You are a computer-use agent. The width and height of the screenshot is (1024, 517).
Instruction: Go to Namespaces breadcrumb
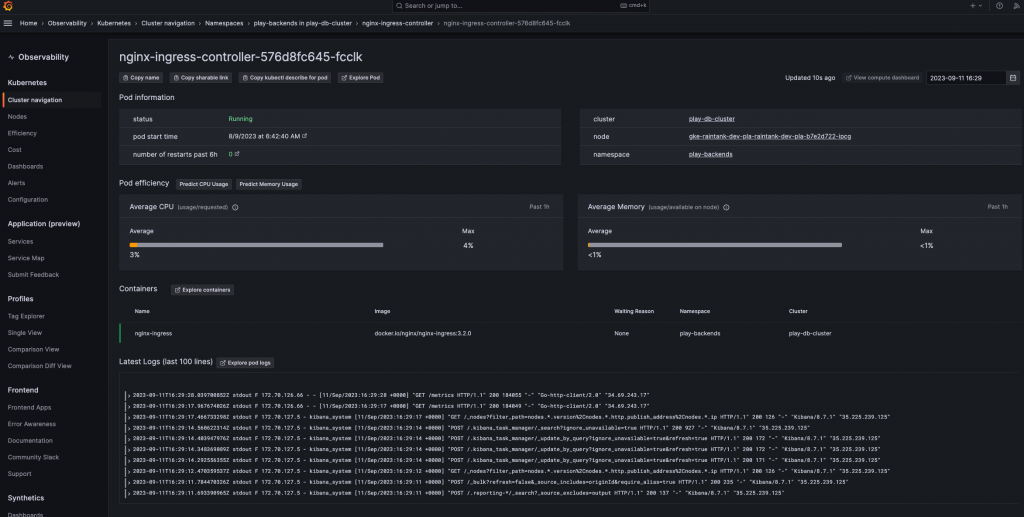pos(224,23)
